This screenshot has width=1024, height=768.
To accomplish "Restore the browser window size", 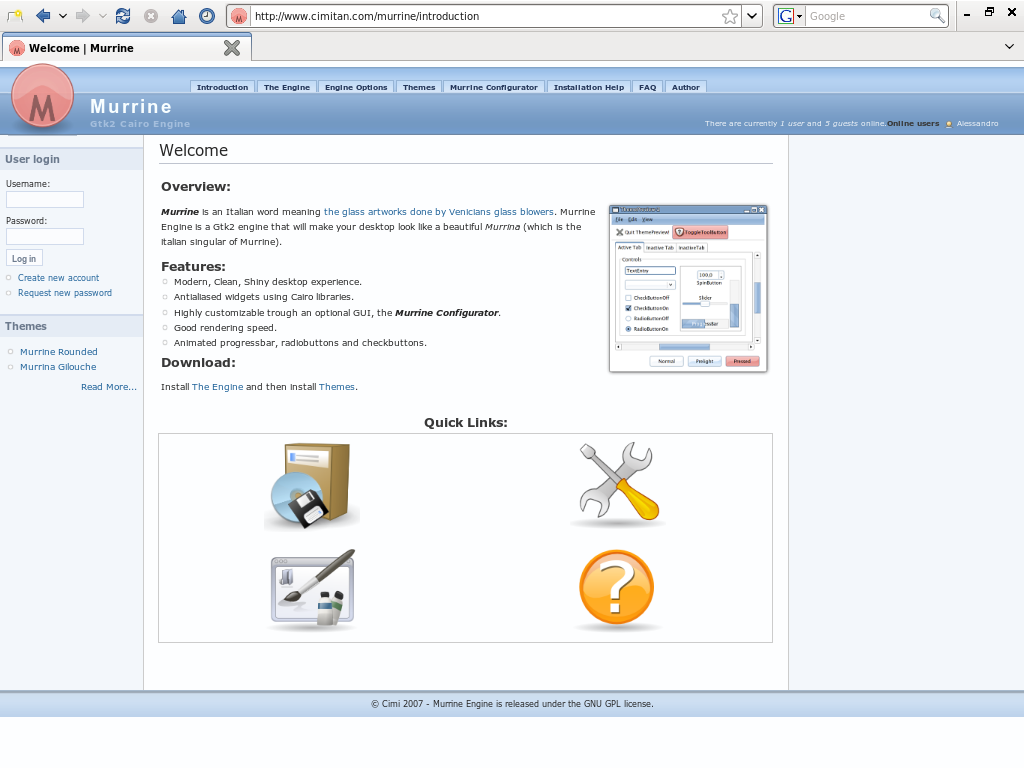I will pyautogui.click(x=989, y=12).
